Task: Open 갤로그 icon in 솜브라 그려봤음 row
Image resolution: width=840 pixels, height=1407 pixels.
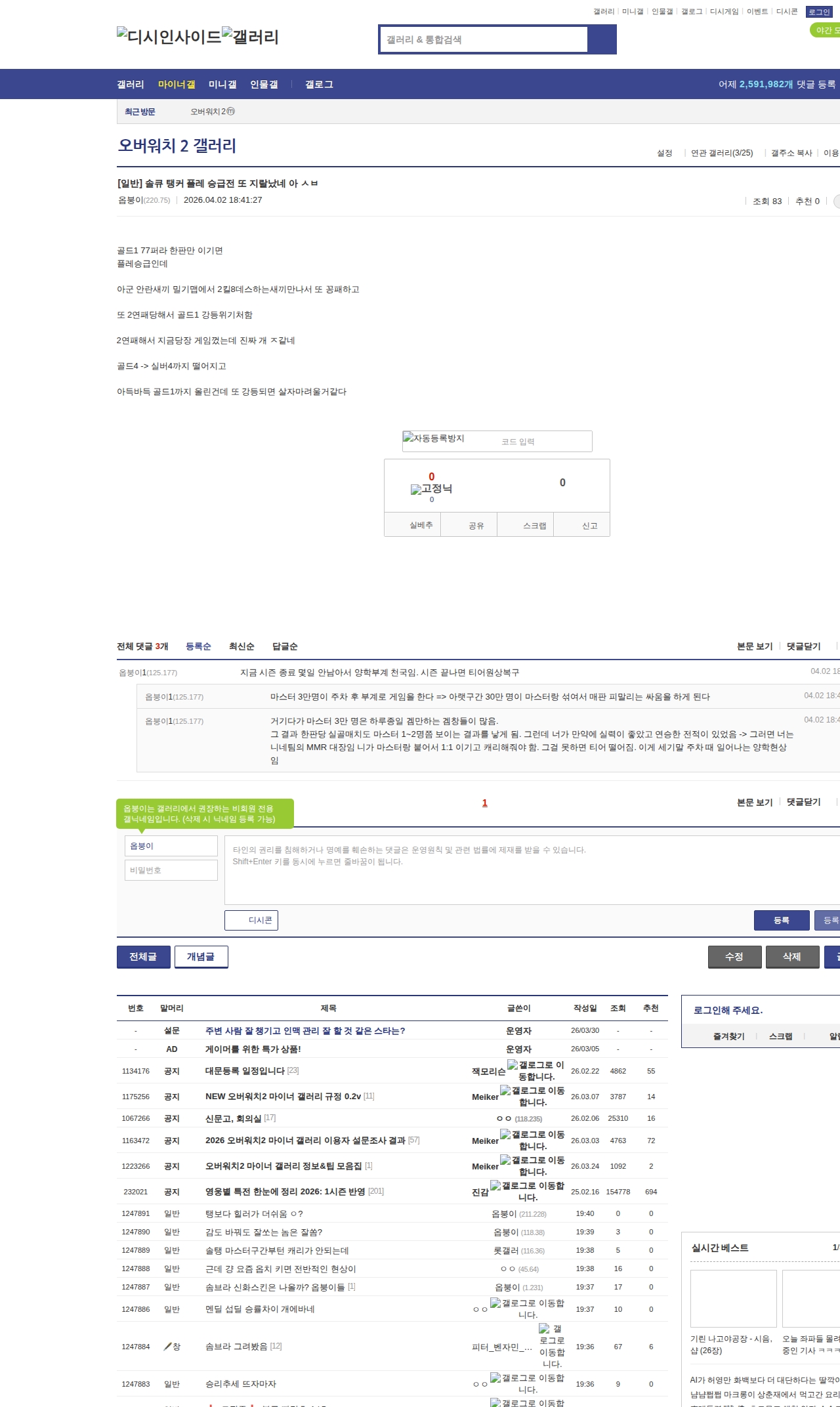Action: [552, 1346]
